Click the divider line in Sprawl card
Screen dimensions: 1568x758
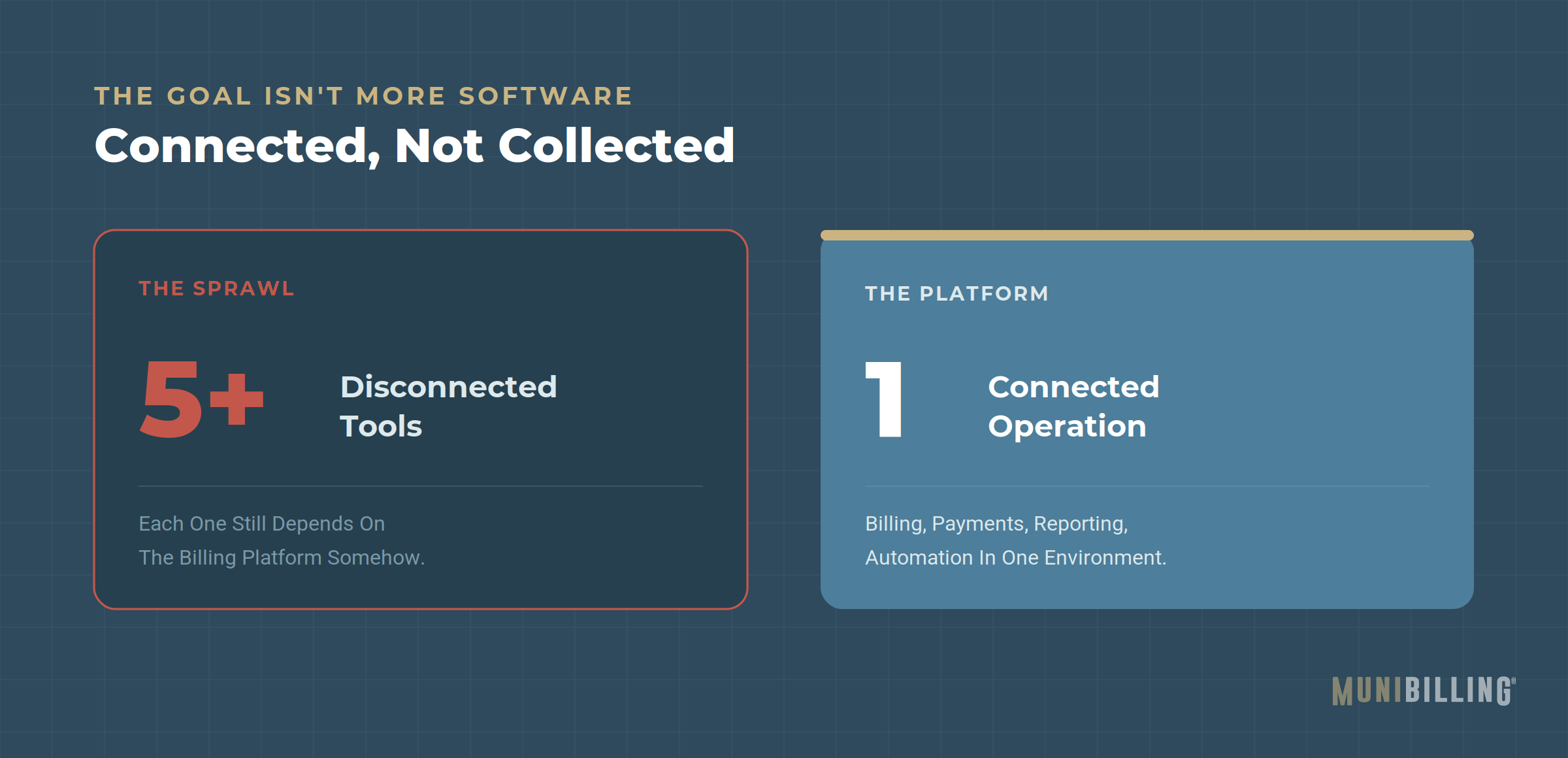(421, 486)
